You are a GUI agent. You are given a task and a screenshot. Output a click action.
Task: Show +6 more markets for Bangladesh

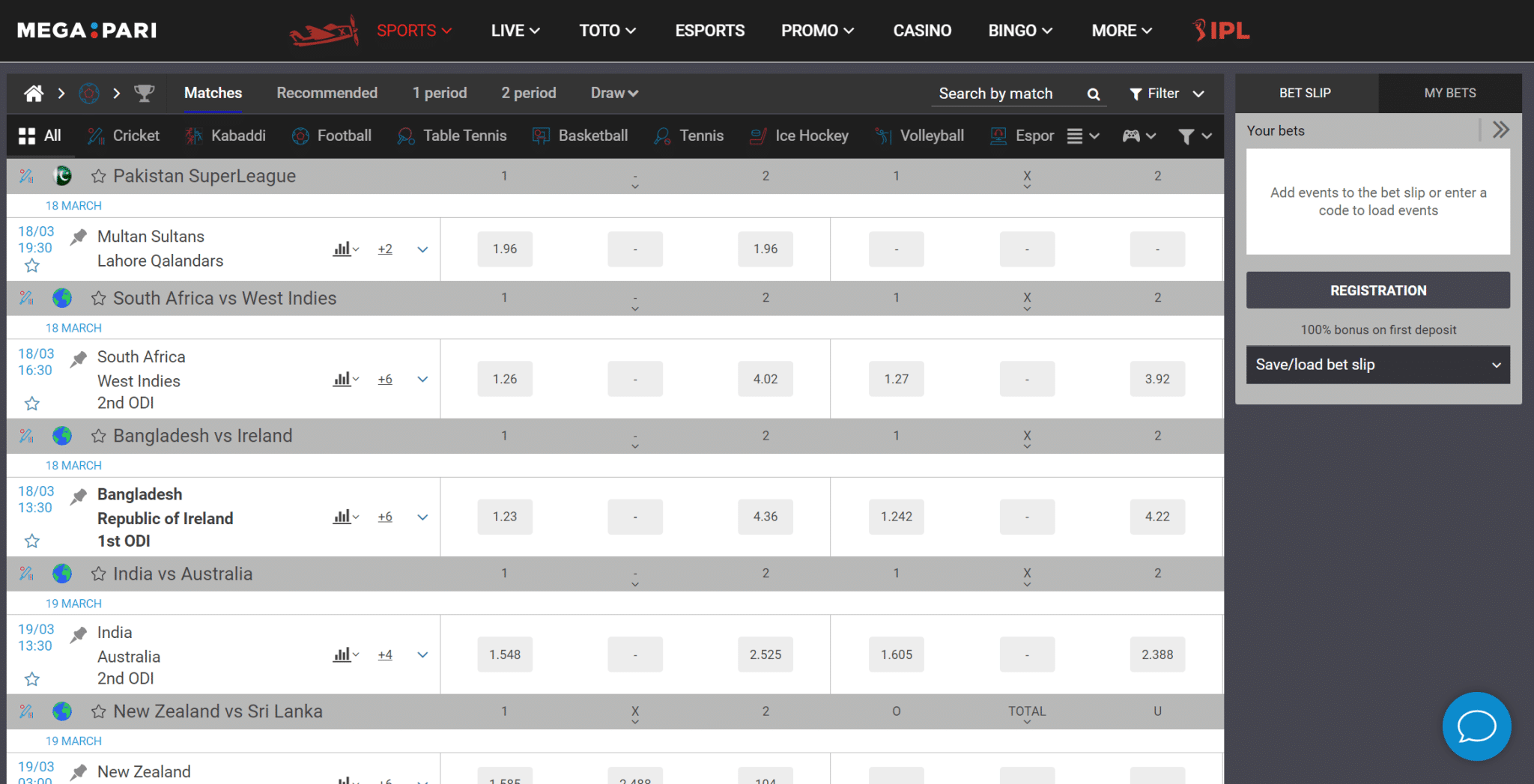pyautogui.click(x=385, y=517)
